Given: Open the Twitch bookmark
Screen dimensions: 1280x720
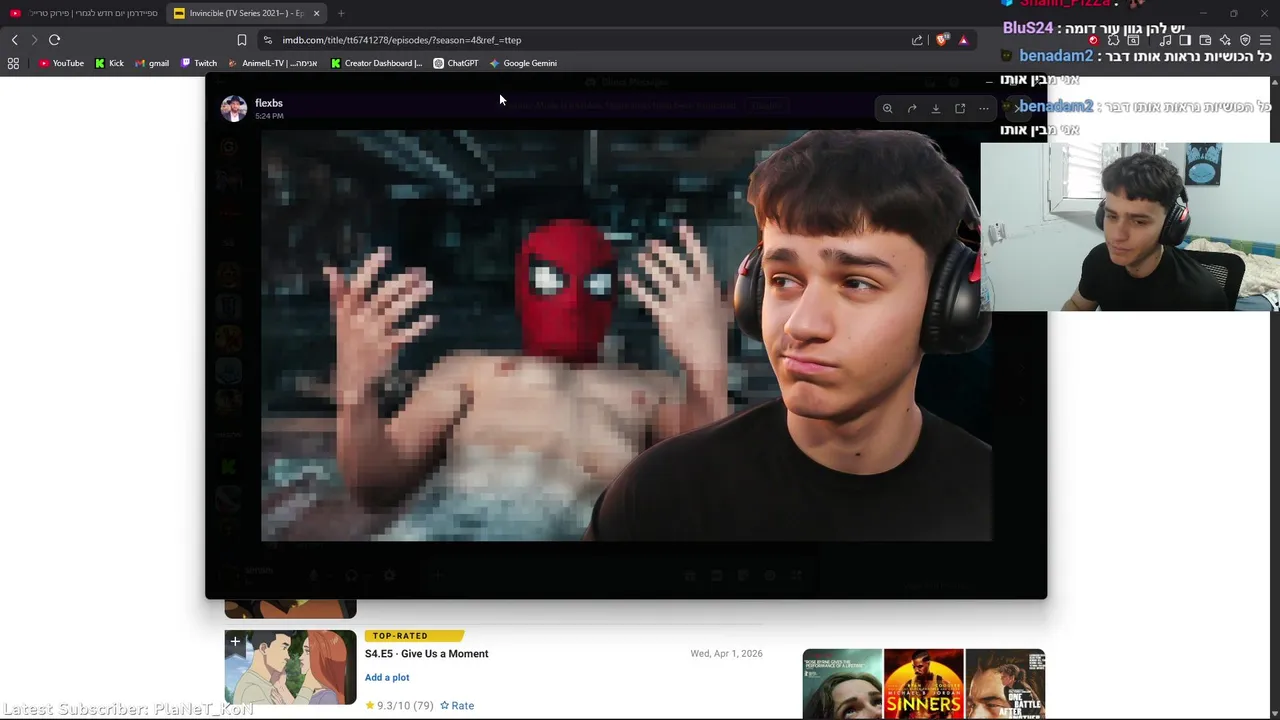Looking at the screenshot, I should pos(199,63).
